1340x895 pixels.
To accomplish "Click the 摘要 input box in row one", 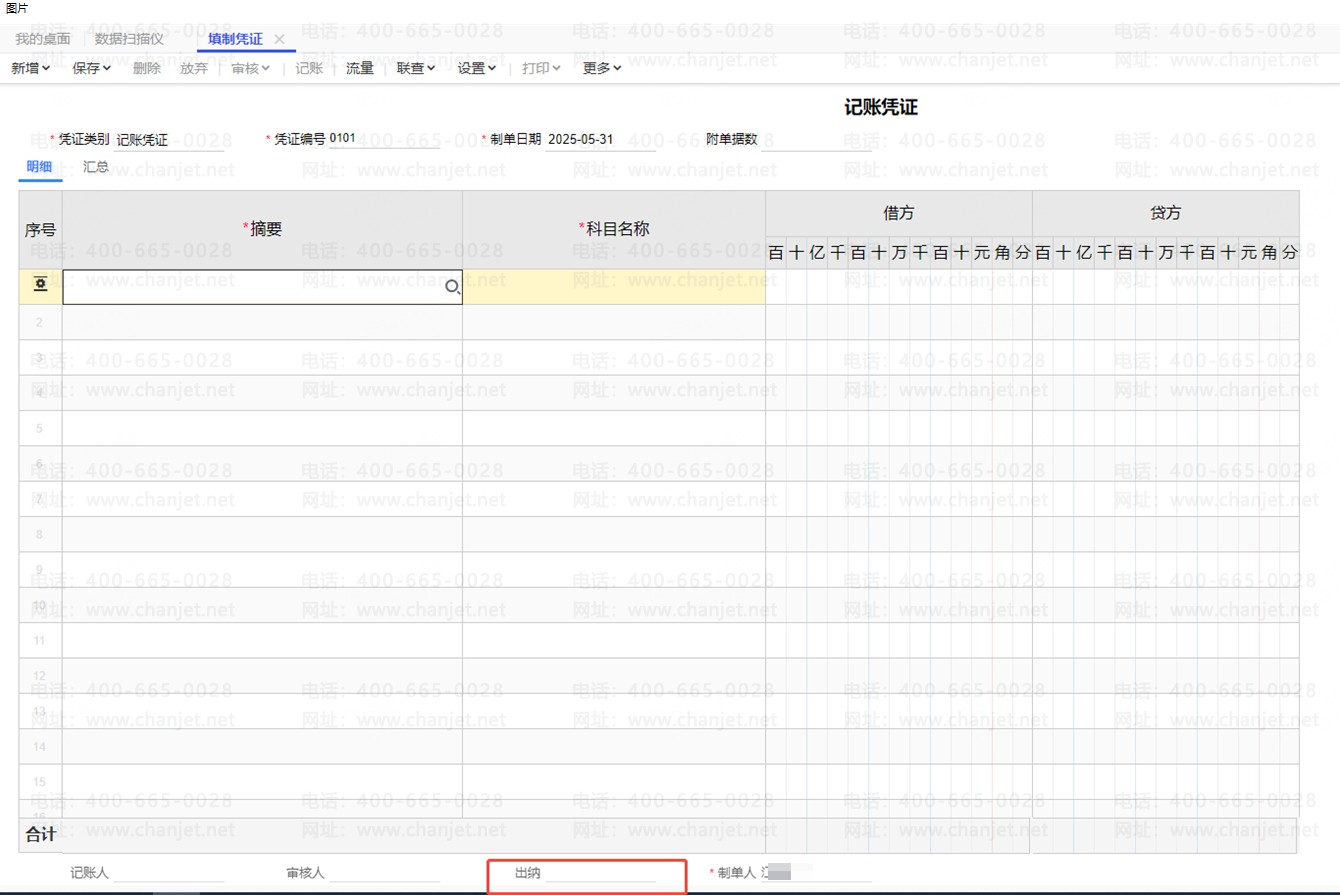I will [x=250, y=287].
